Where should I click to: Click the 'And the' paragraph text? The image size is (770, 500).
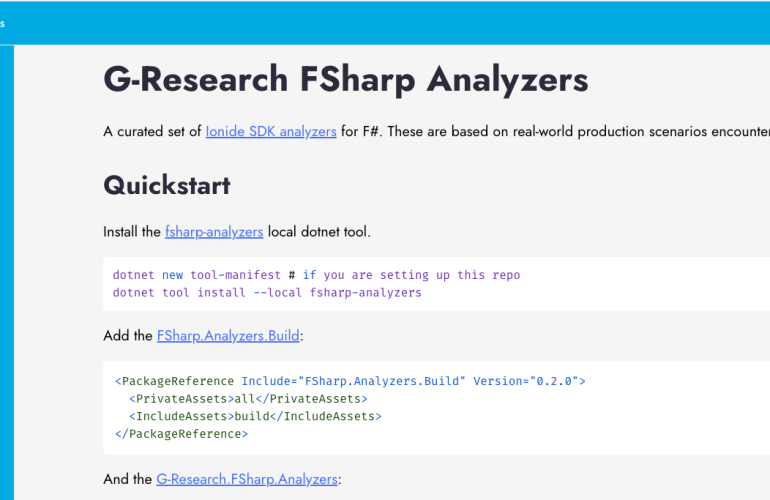click(x=128, y=479)
